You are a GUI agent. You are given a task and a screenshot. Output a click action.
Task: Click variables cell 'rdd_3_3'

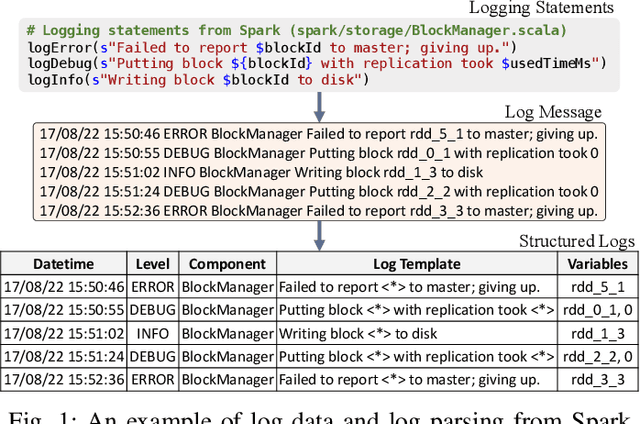[x=598, y=380]
